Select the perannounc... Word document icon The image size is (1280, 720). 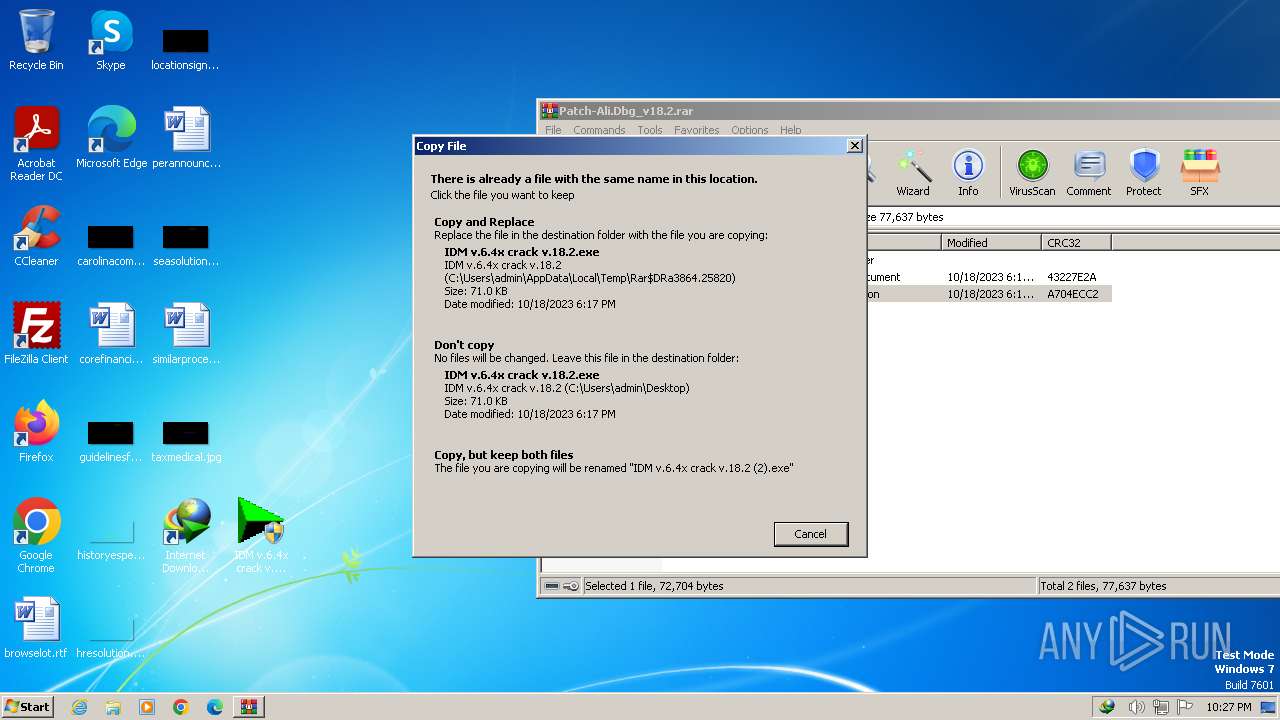click(186, 138)
